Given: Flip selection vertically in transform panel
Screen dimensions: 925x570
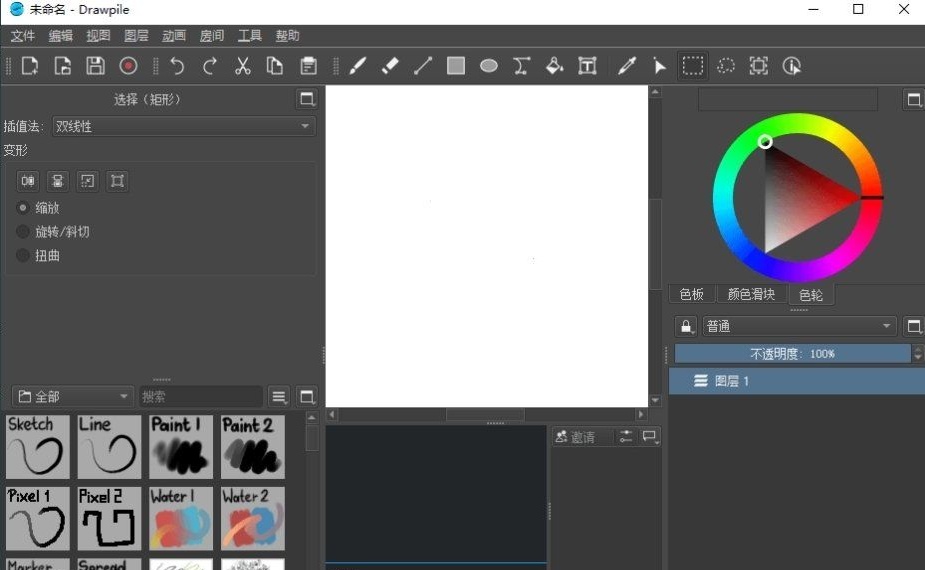Looking at the screenshot, I should (x=58, y=181).
